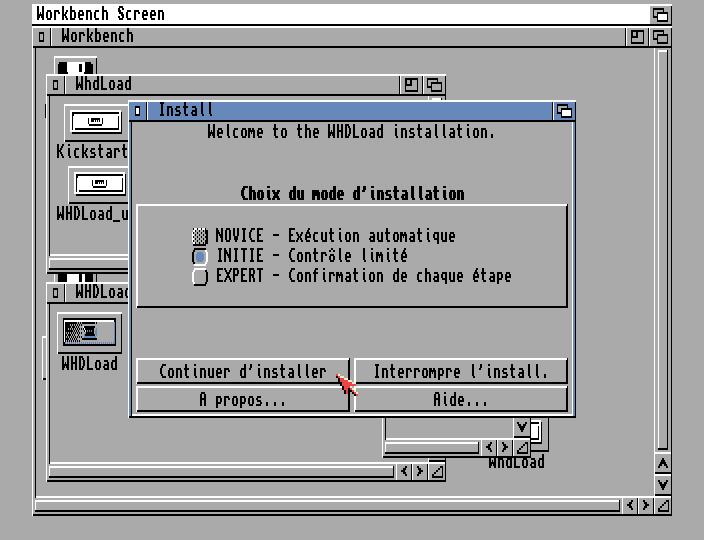The width and height of the screenshot is (704, 540).
Task: Click Interrompre l'install. button
Action: point(461,371)
